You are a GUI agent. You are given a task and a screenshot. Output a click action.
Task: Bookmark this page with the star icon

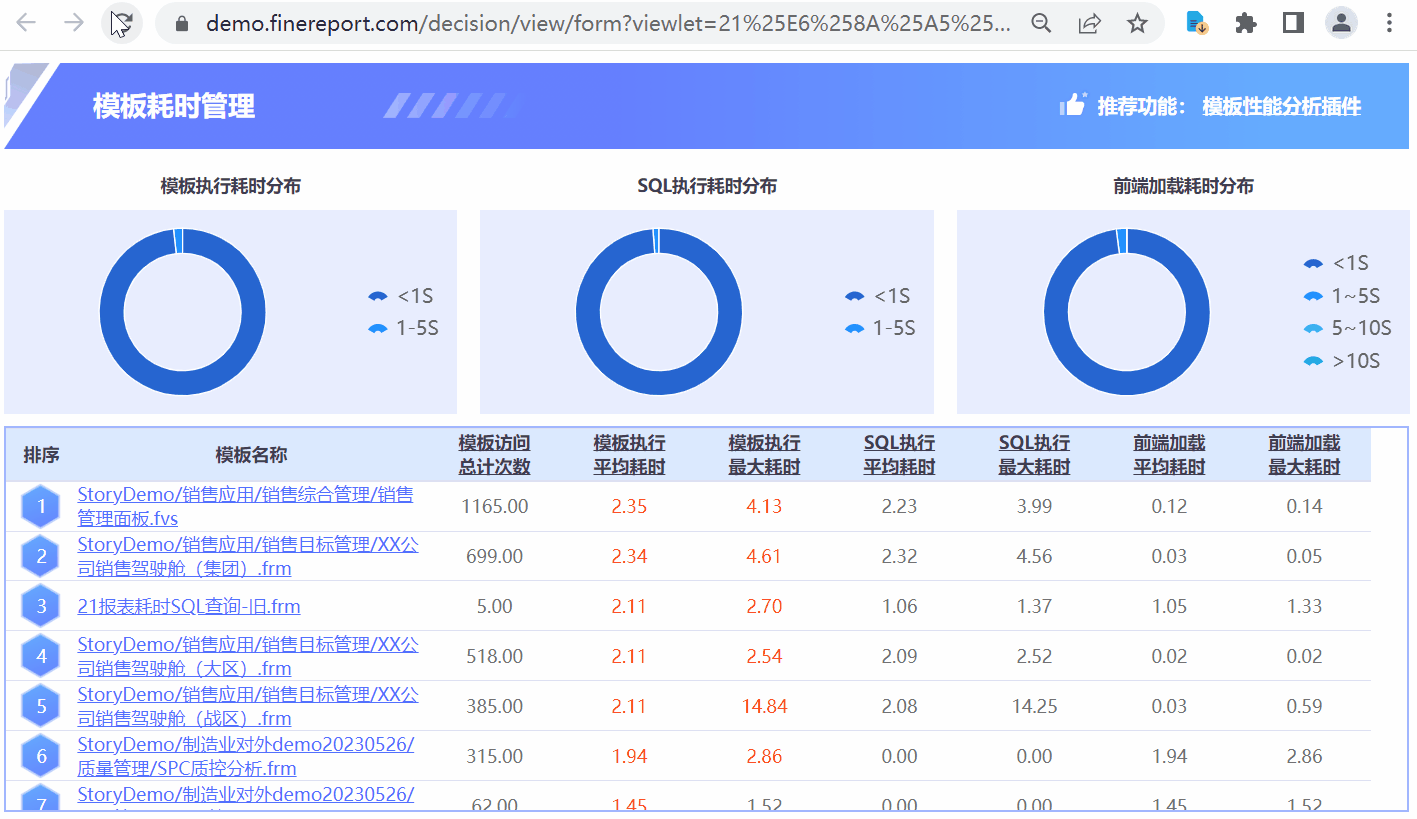click(1137, 23)
